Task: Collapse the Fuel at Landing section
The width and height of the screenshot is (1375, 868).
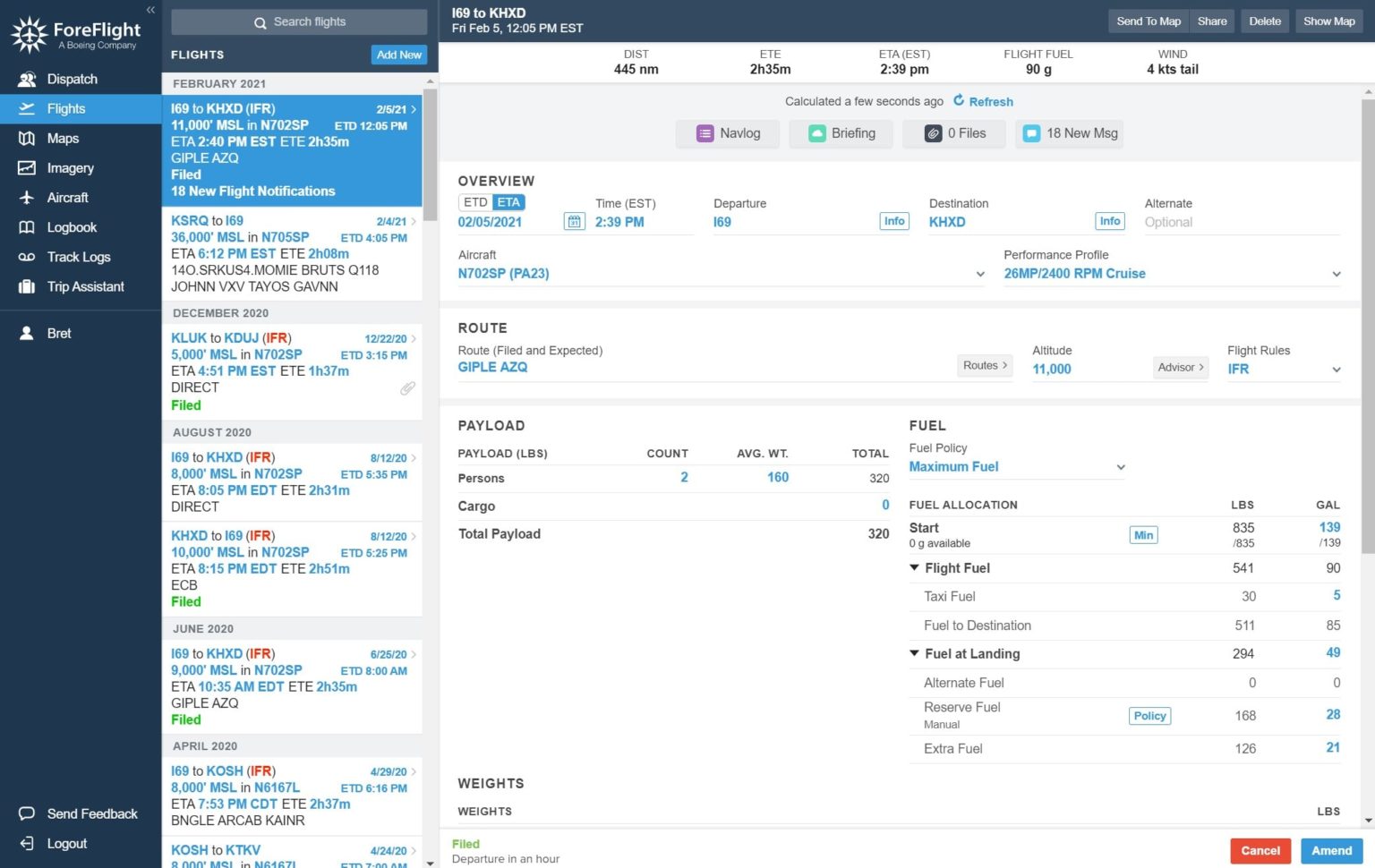Action: [914, 653]
